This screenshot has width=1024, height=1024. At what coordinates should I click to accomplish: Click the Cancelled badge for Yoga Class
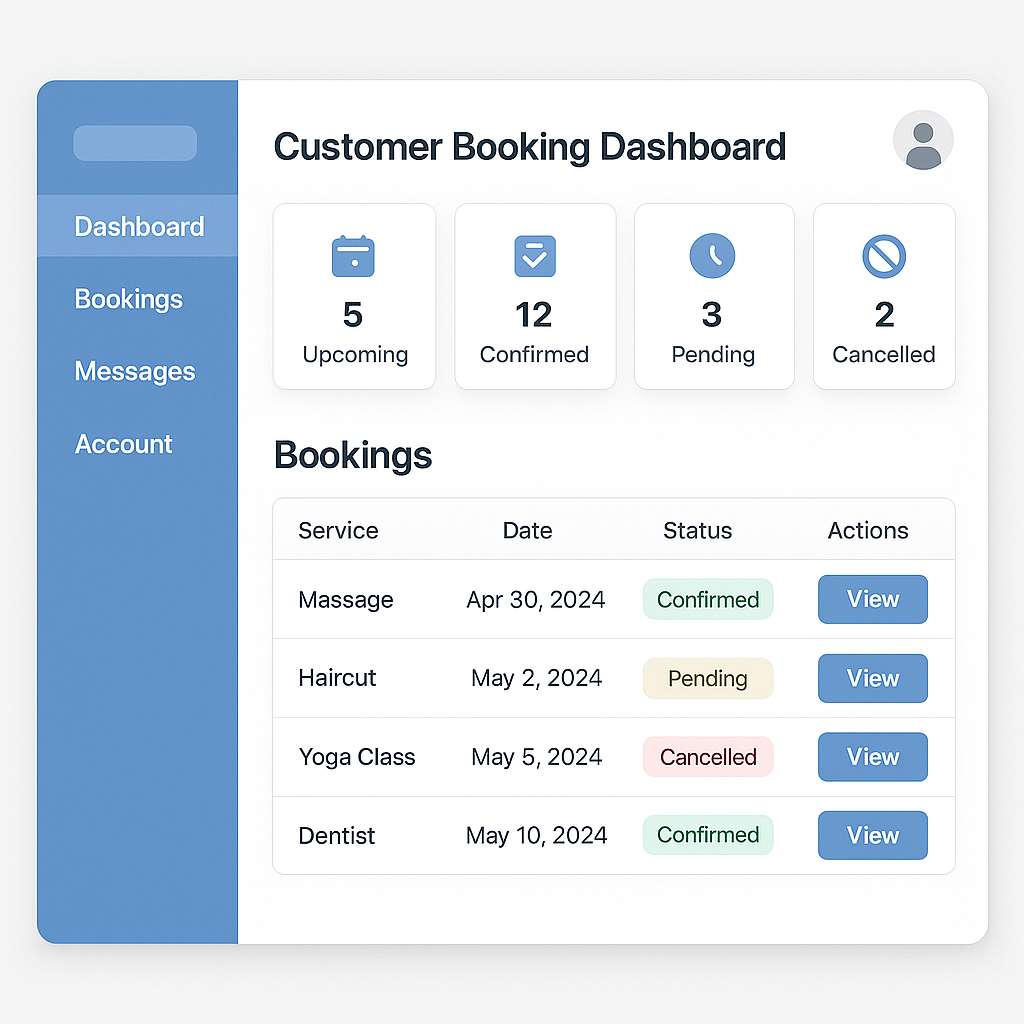click(708, 757)
